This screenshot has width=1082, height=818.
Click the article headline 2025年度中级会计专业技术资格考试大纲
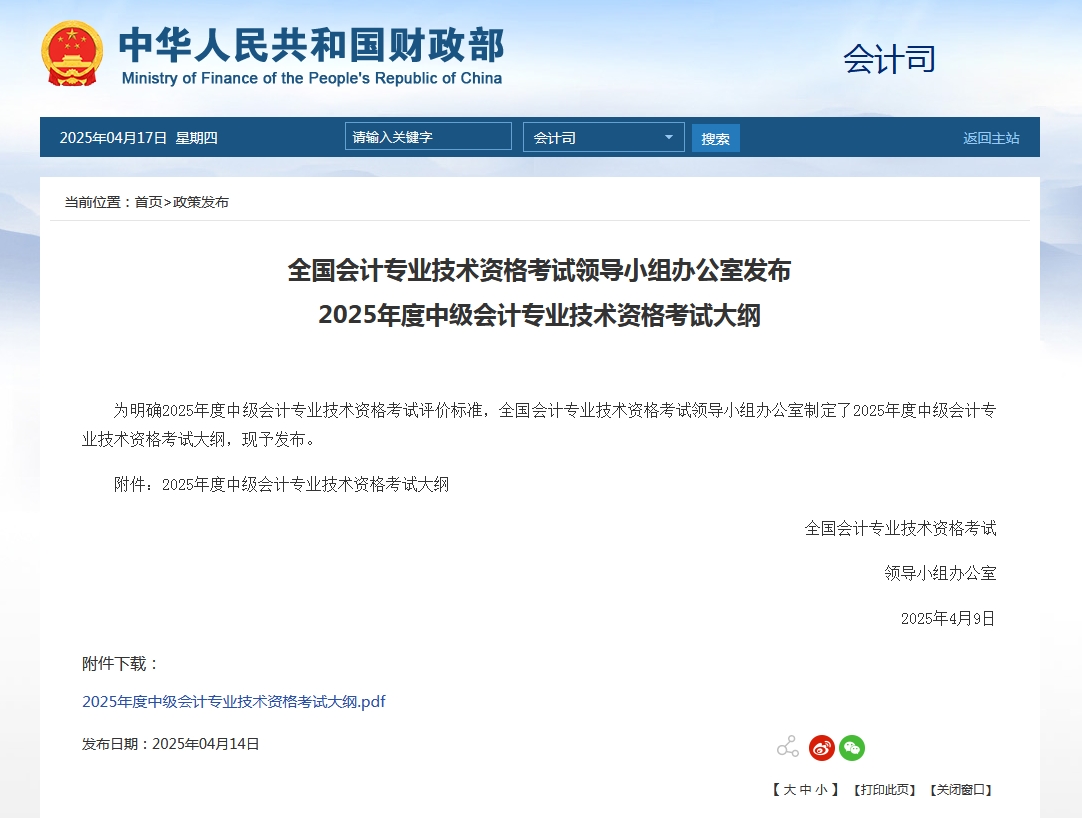click(540, 315)
